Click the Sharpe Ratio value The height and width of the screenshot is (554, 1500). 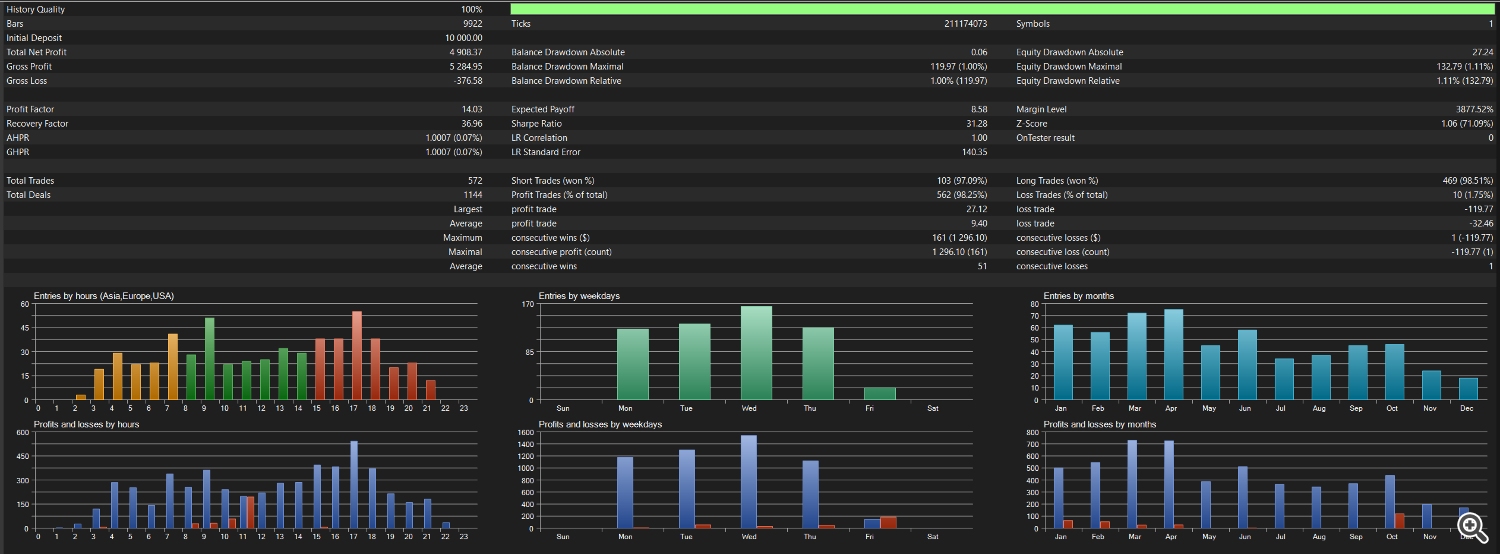(x=977, y=123)
